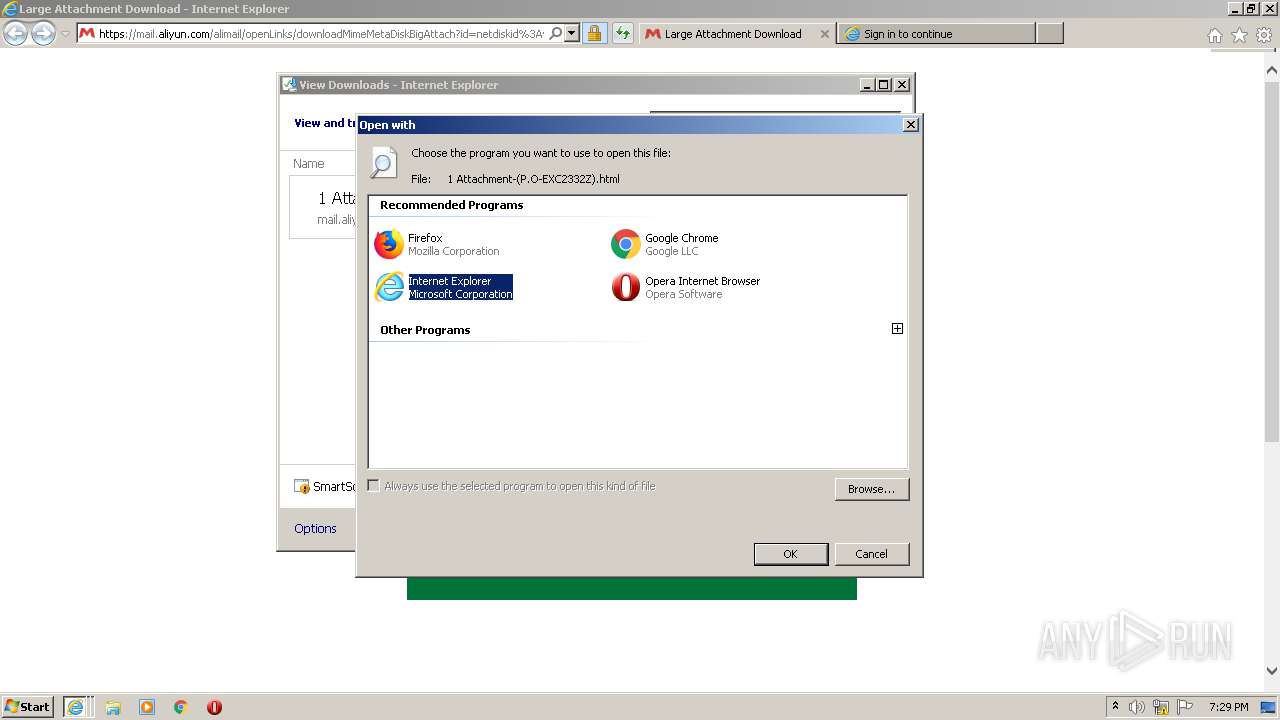Click the Browse... button
Image resolution: width=1280 pixels, height=720 pixels.
tap(872, 489)
